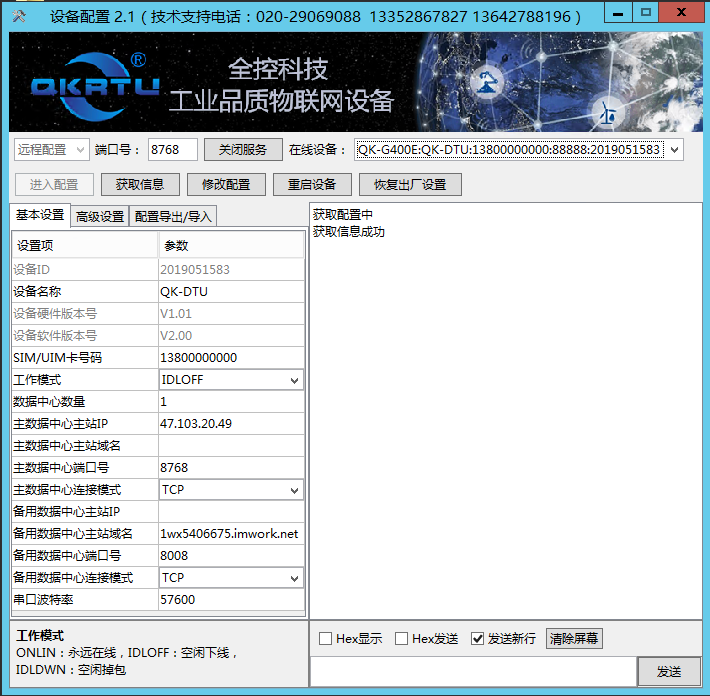The width and height of the screenshot is (710, 696).
Task: Click the 获取信息 button
Action: [x=140, y=184]
